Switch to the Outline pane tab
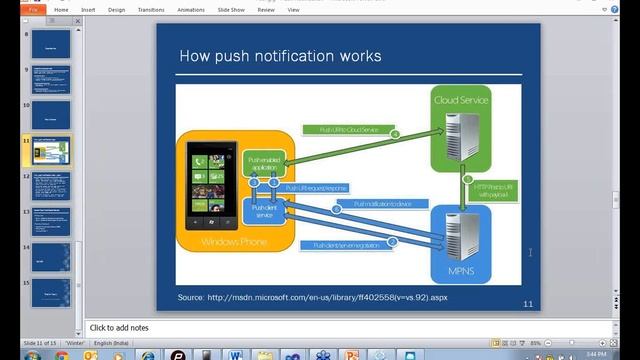 (x=52, y=20)
